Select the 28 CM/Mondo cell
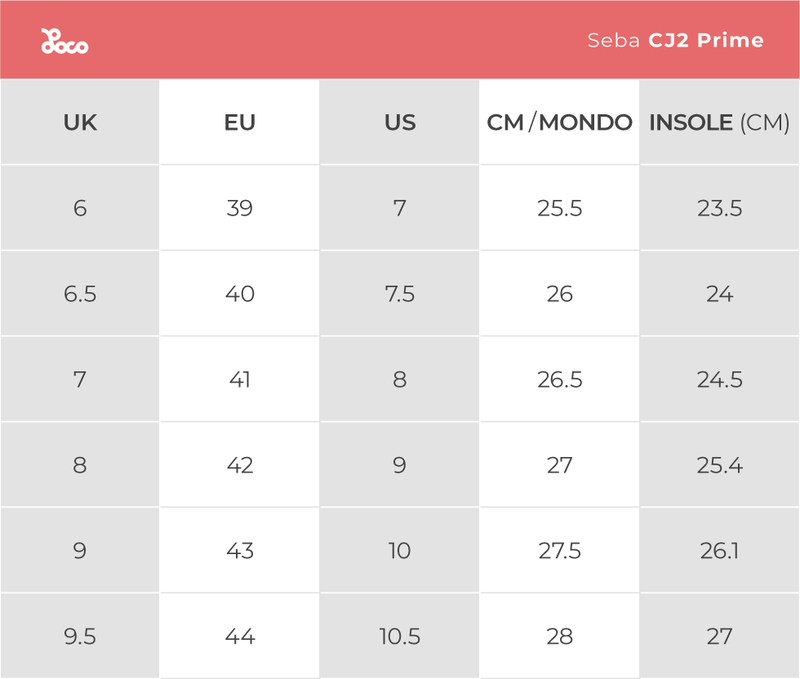The height and width of the screenshot is (679, 800). (559, 636)
